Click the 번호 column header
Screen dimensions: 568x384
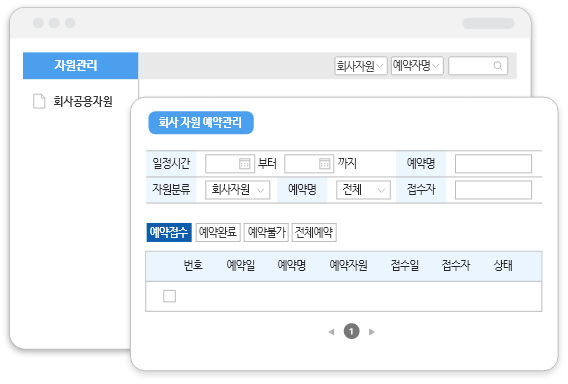(193, 266)
